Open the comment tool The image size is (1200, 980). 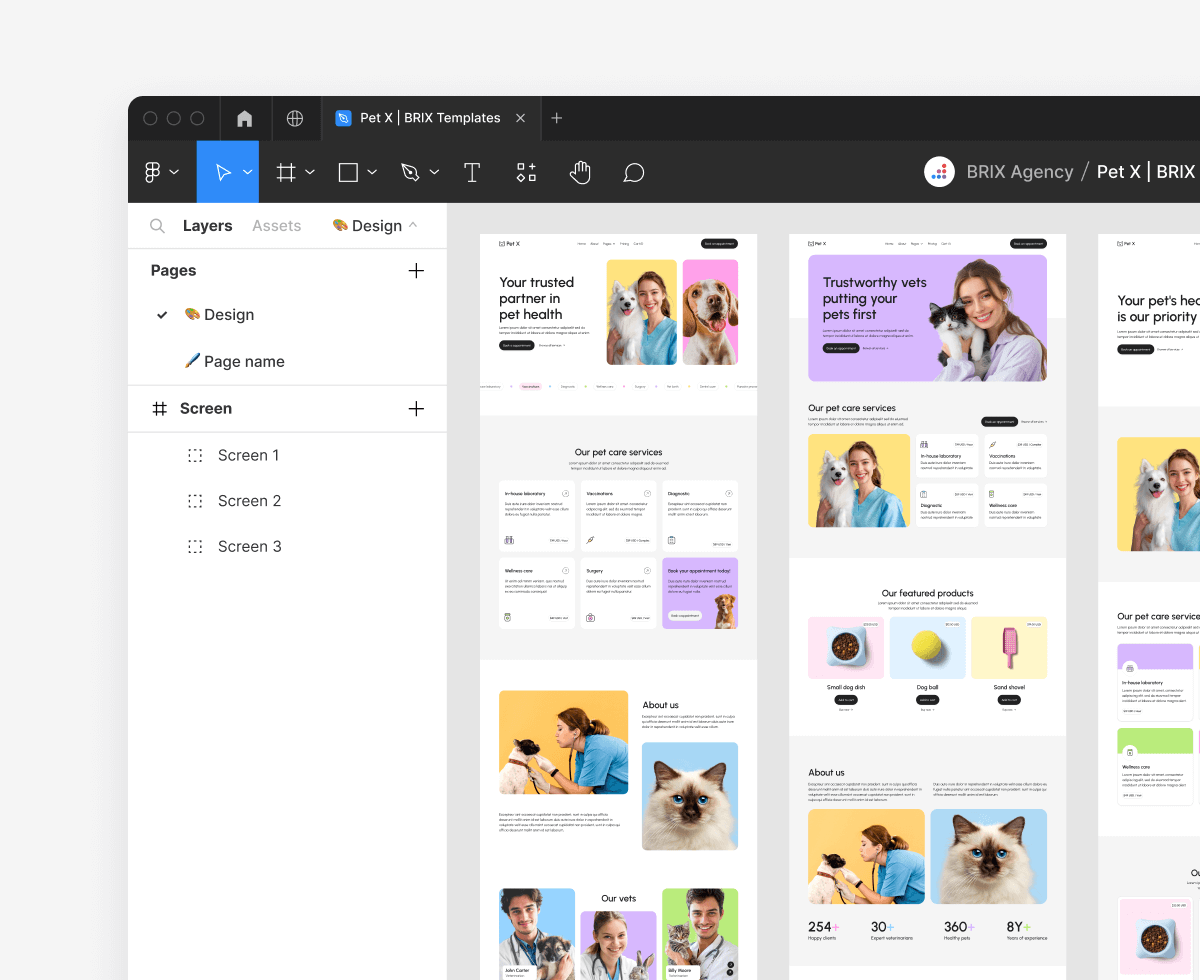tap(633, 171)
